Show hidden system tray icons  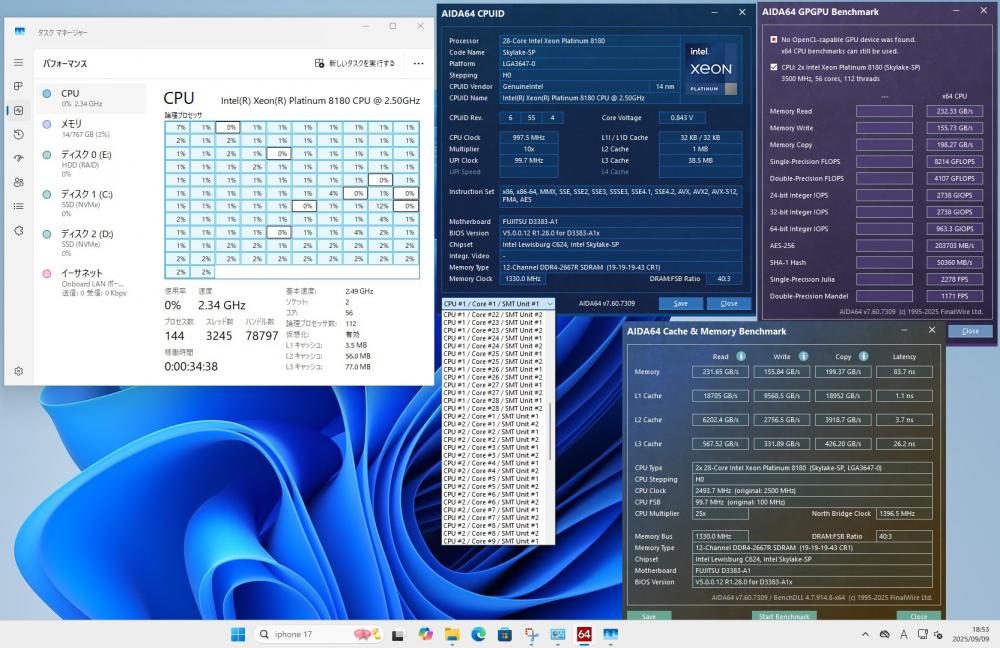865,634
